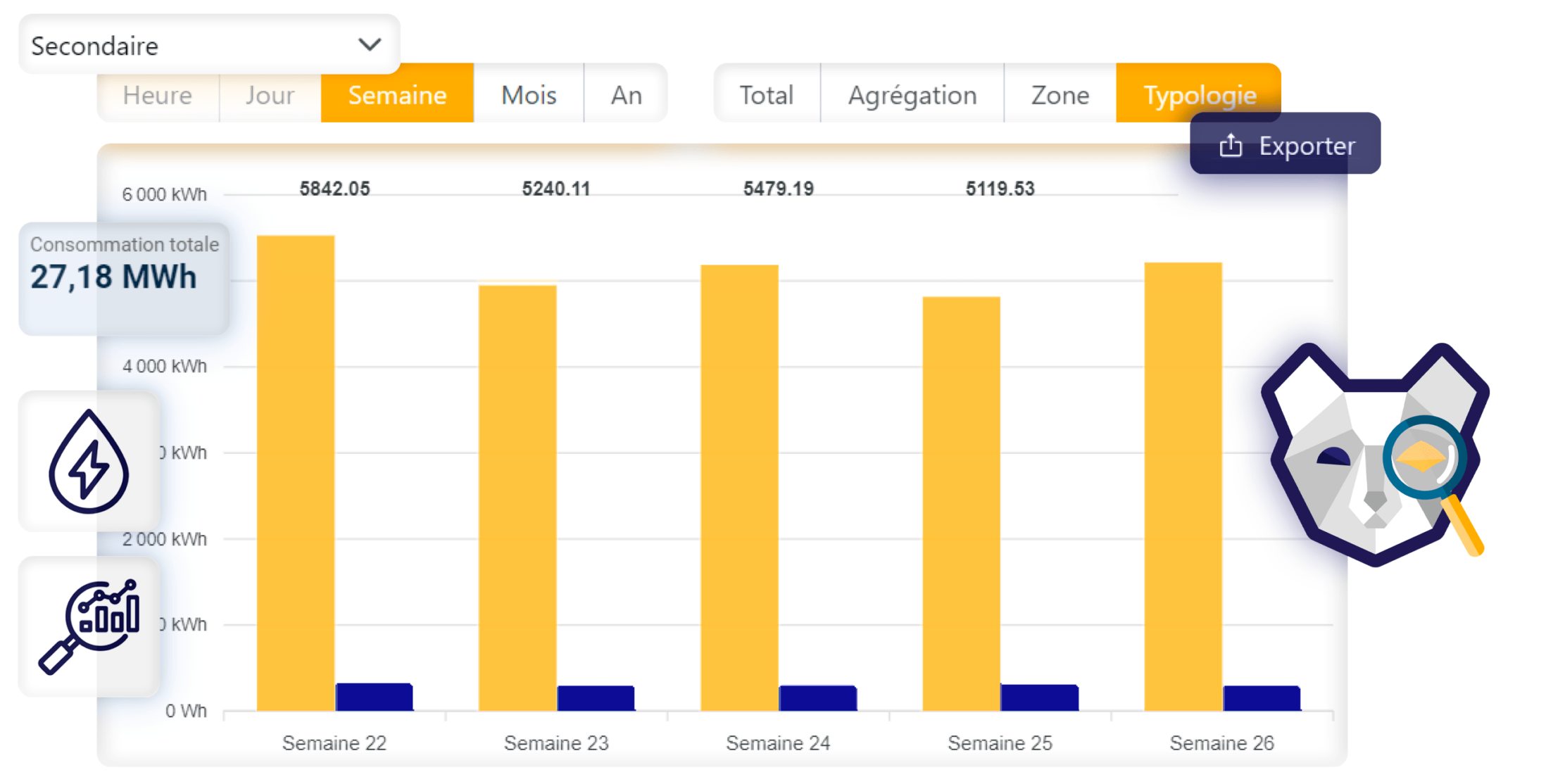Switch to Zone view
The image size is (1565, 784).
point(1060,95)
